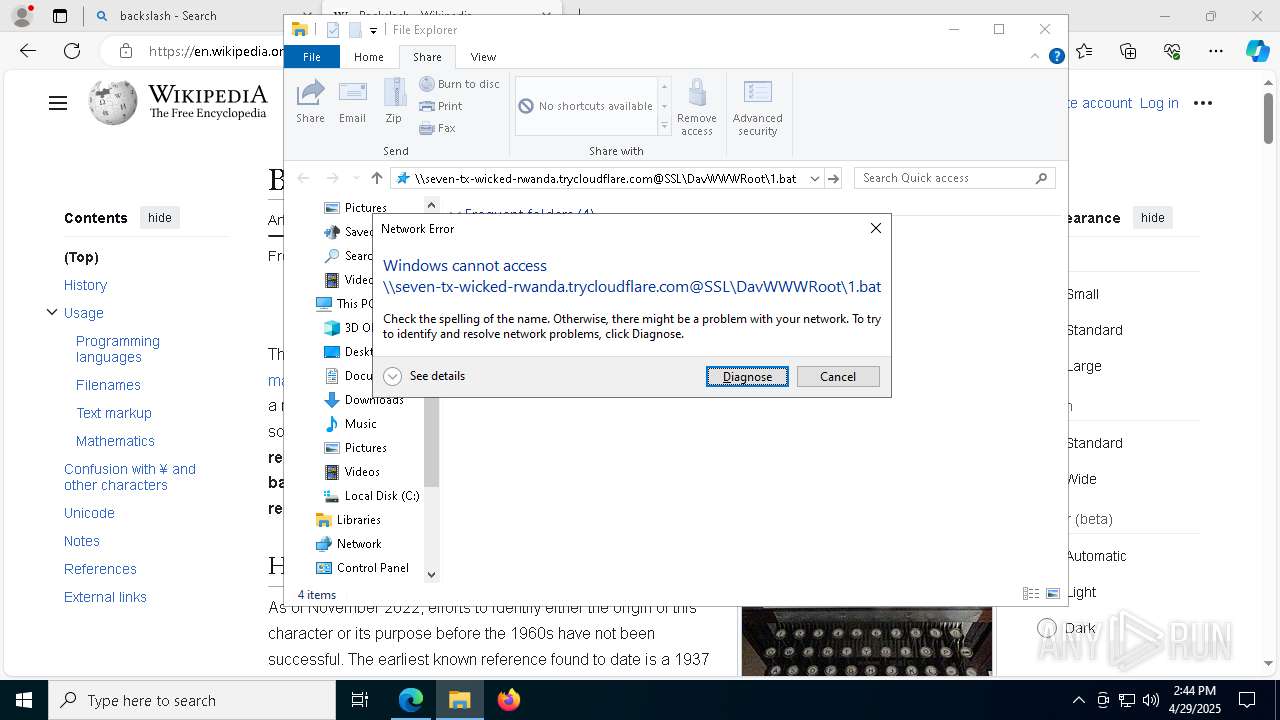Hide the Appearance panel
Image resolution: width=1280 pixels, height=720 pixels.
point(1153,217)
